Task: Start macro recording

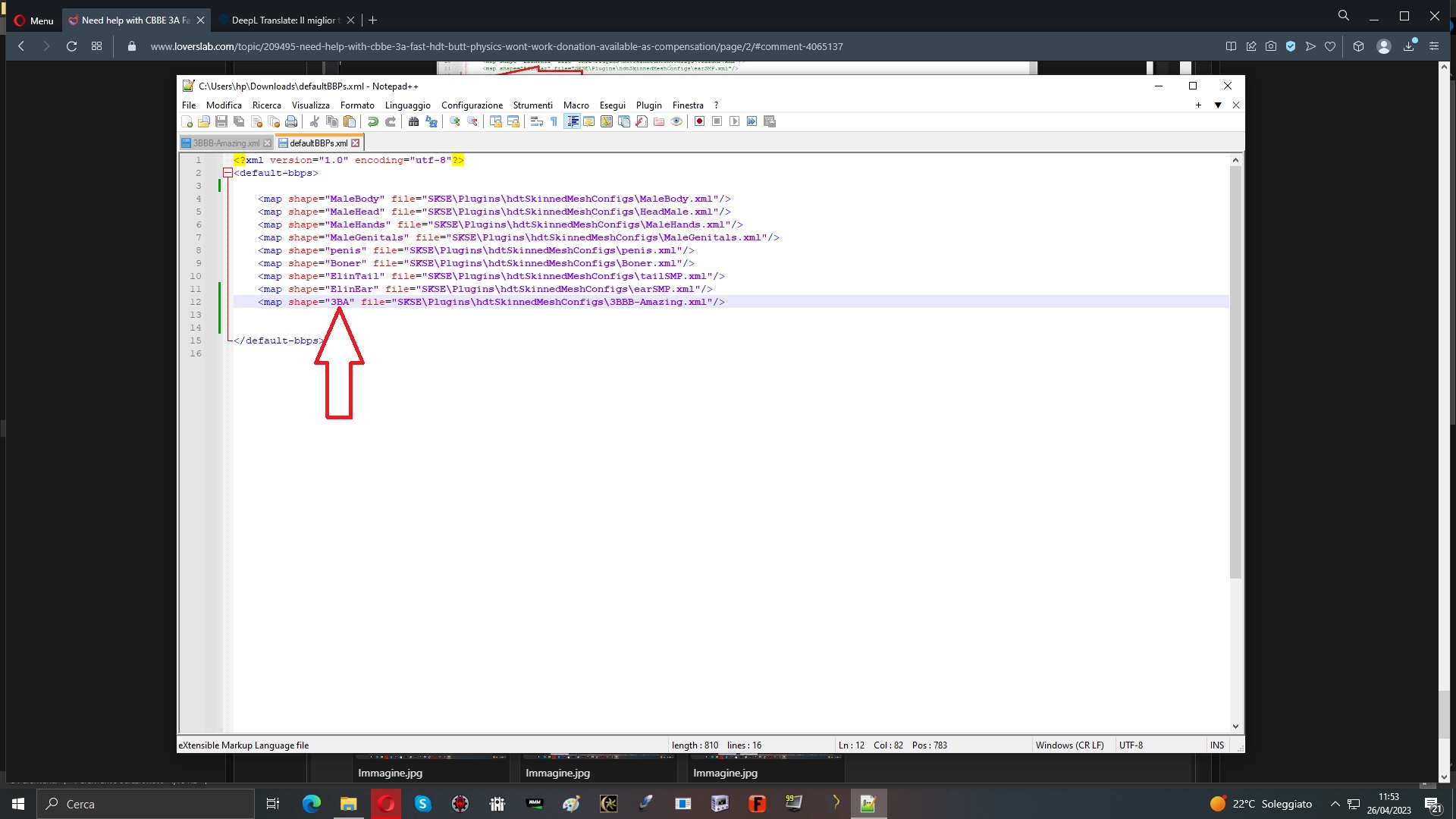Action: coord(700,121)
